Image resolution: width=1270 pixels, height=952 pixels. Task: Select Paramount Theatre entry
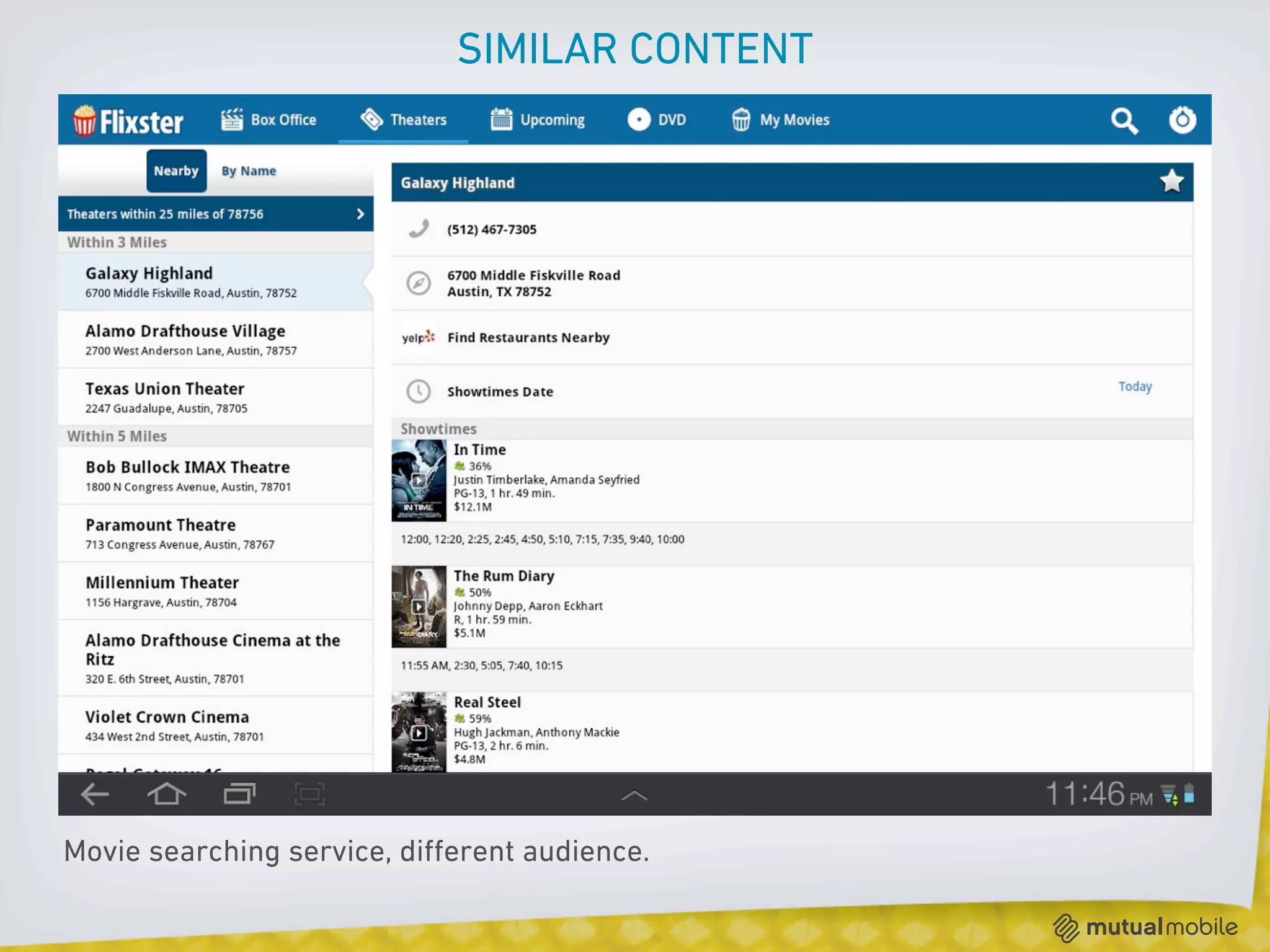[216, 534]
